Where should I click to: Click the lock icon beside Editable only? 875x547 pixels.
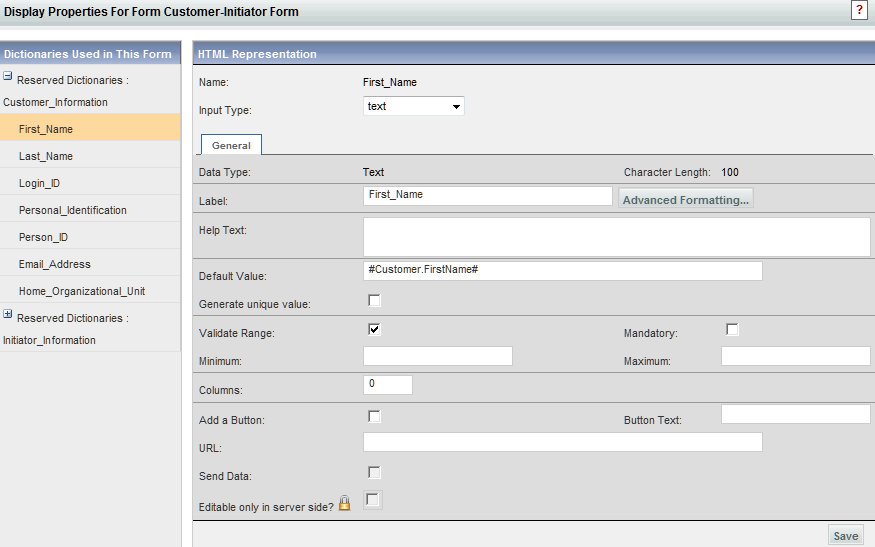coord(345,504)
